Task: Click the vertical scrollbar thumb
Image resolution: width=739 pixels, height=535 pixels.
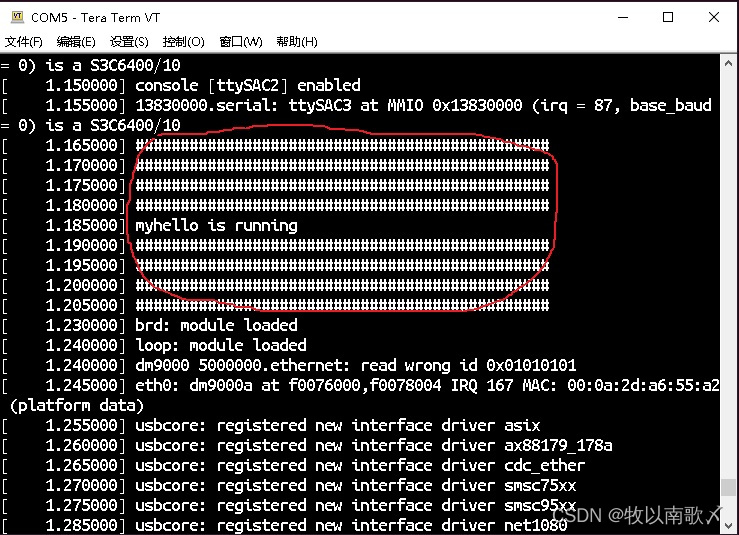Action: pyautogui.click(x=728, y=487)
